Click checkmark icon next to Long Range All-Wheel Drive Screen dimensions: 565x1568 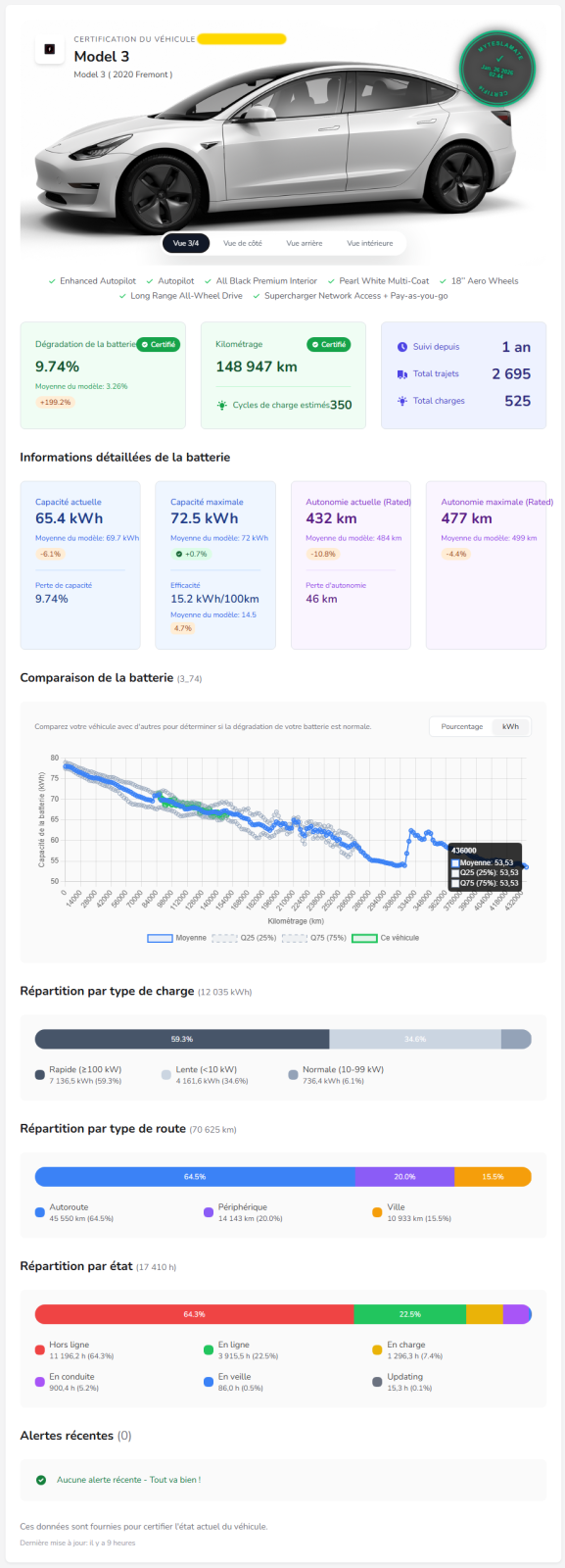pos(122,296)
